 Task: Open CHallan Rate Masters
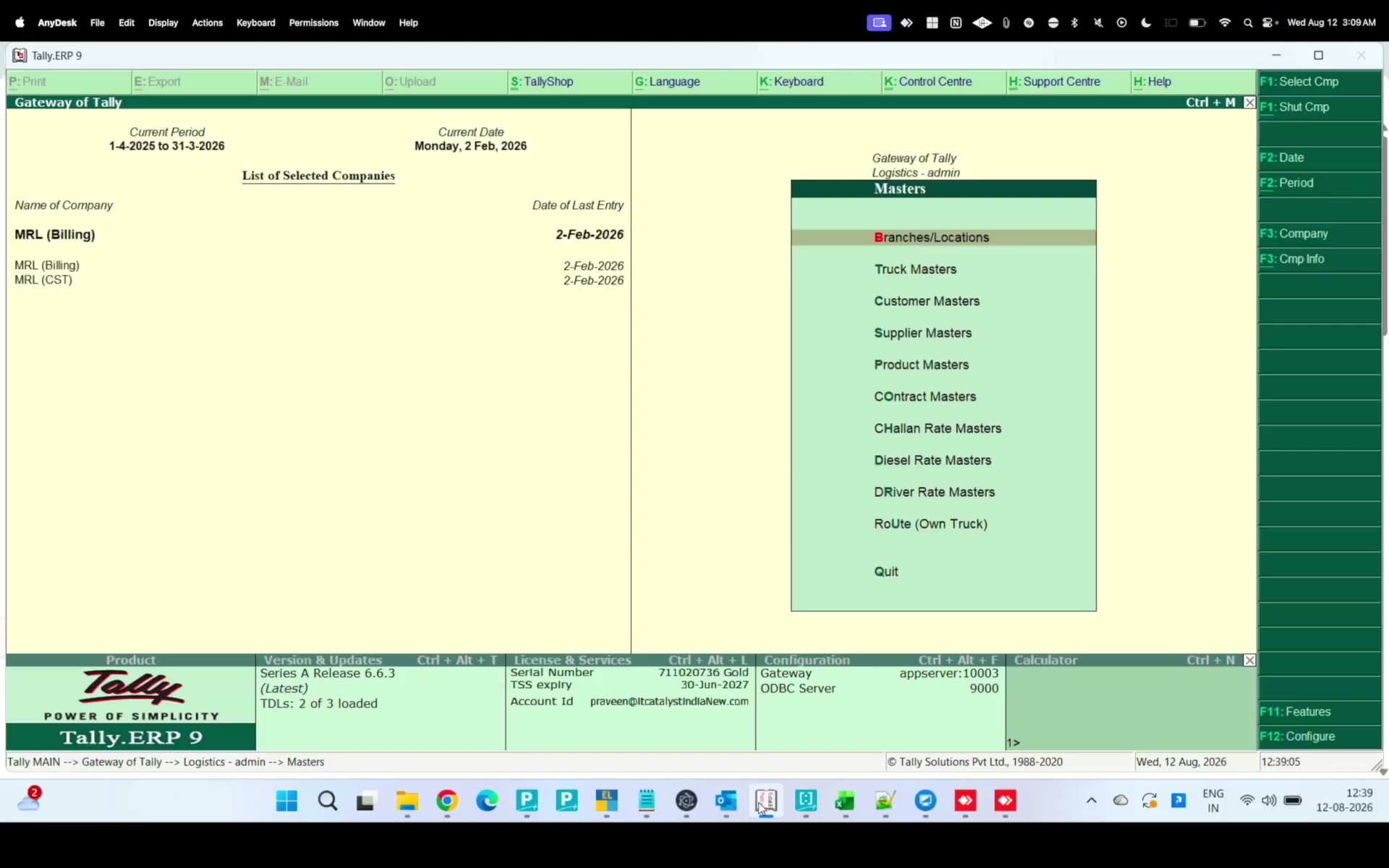click(x=938, y=428)
